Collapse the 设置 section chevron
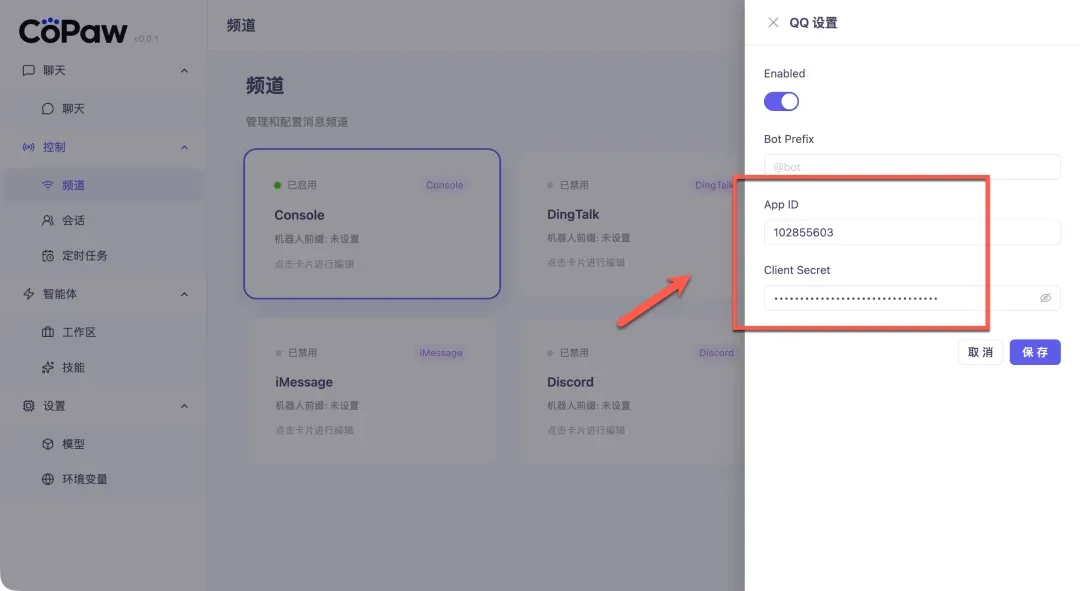Screen dimensions: 1080x591 pos(184,406)
